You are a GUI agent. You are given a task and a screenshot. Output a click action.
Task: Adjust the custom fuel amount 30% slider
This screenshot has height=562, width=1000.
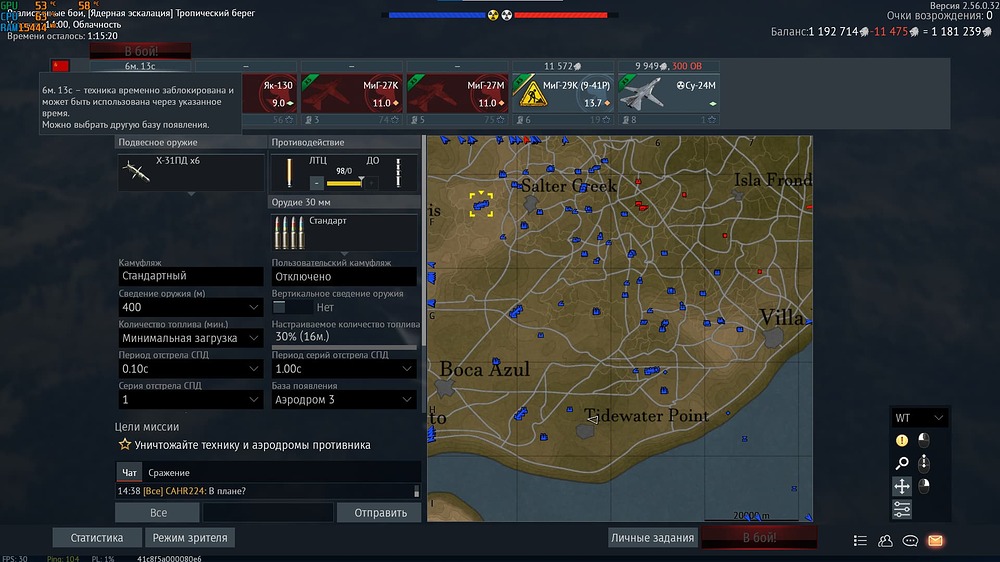pos(344,348)
